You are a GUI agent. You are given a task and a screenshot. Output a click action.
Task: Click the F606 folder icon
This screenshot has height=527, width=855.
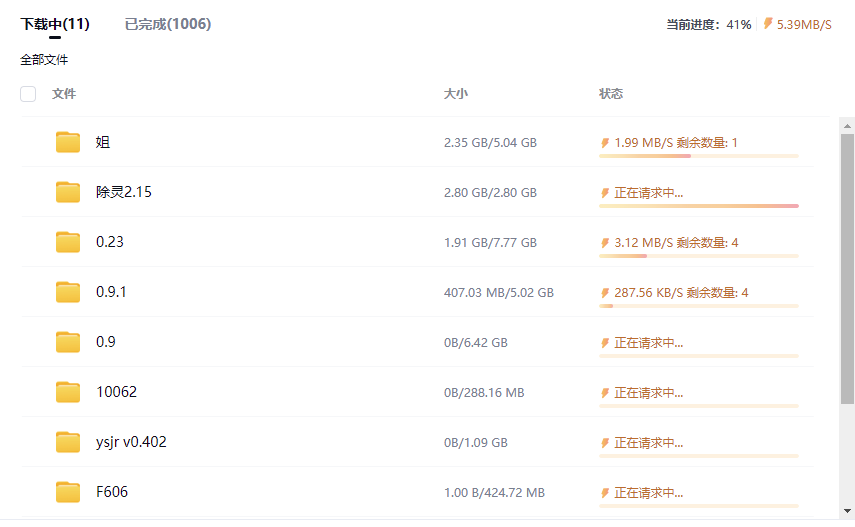68,492
